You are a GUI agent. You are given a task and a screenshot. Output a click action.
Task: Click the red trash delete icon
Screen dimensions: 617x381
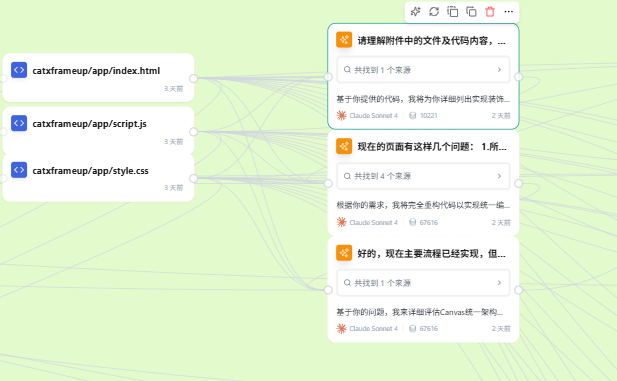point(490,12)
